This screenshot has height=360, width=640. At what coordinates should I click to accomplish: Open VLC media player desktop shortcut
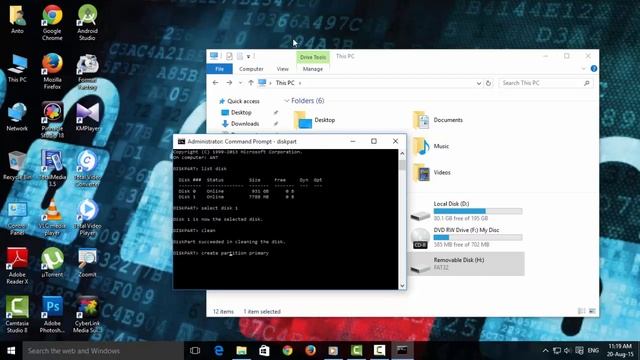tap(52, 218)
